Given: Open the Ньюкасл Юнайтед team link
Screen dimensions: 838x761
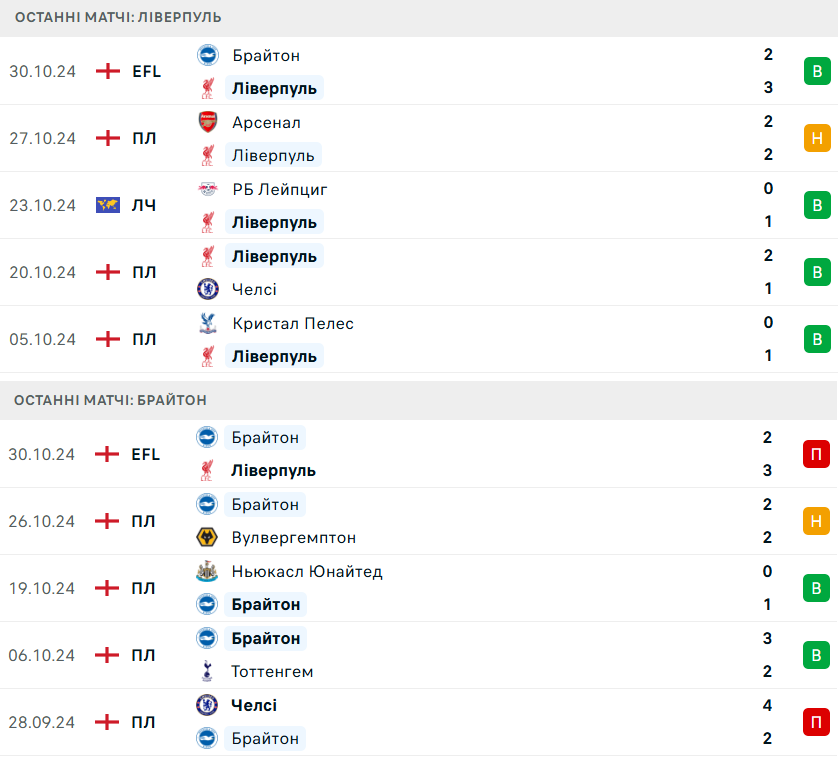Looking at the screenshot, I should pyautogui.click(x=307, y=572).
